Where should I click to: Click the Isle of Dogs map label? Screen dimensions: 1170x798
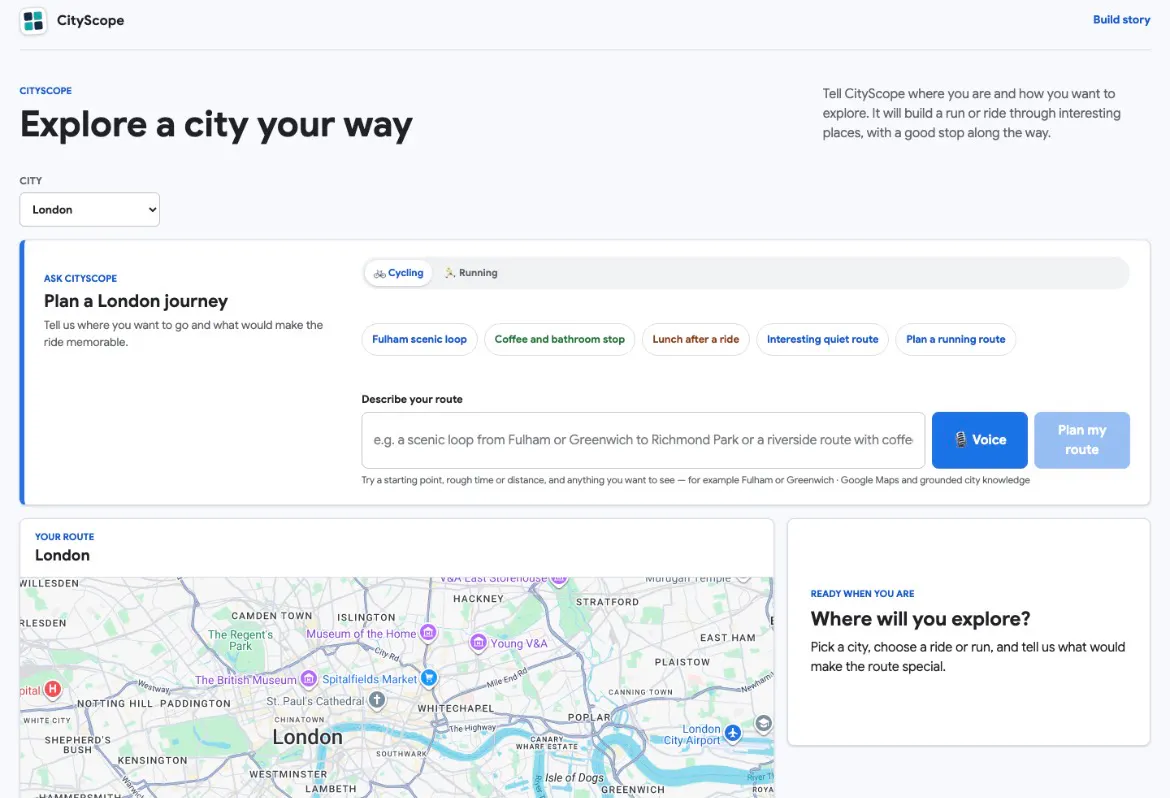(x=574, y=778)
